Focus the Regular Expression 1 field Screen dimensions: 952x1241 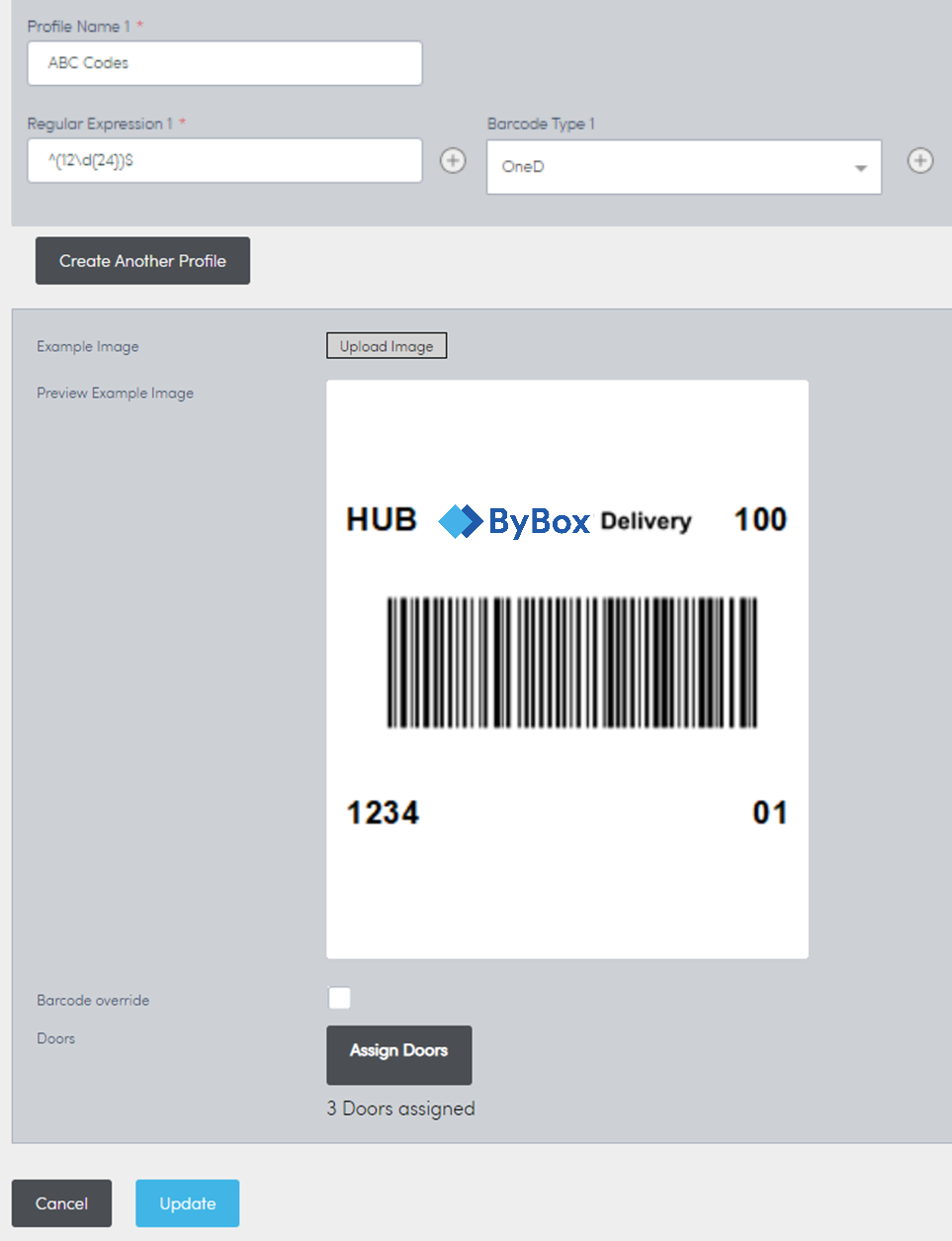[224, 160]
